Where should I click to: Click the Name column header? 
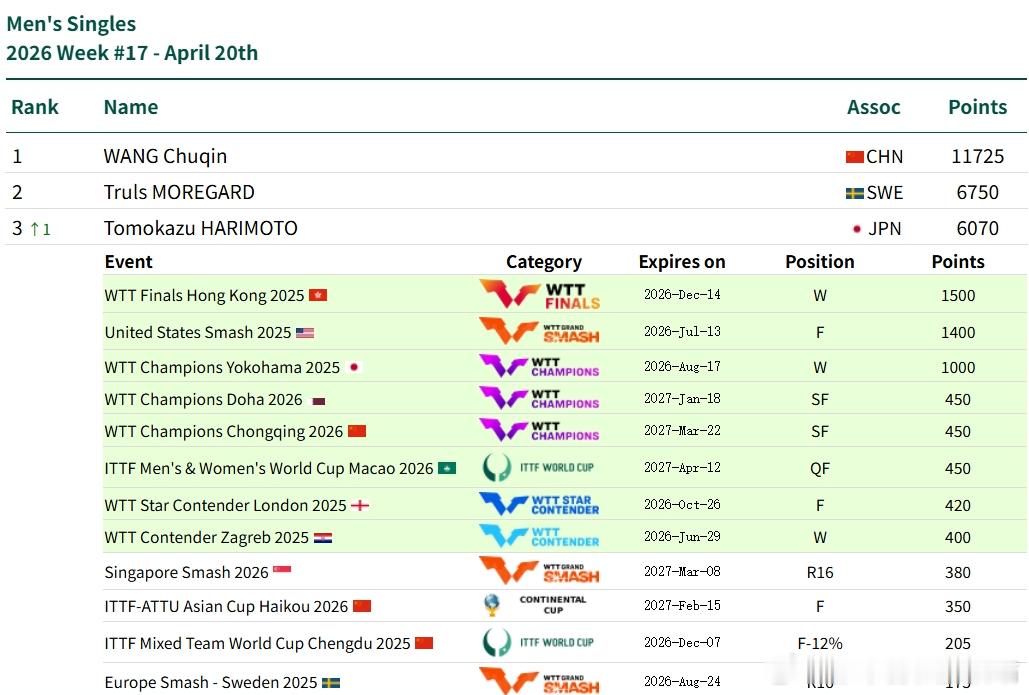pyautogui.click(x=131, y=107)
